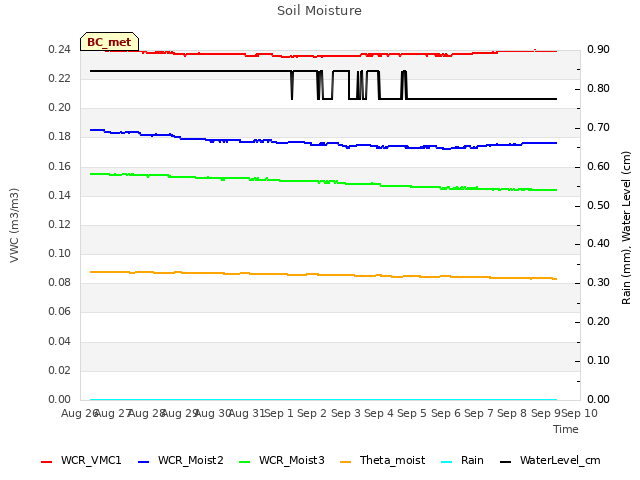Image resolution: width=640 pixels, height=480 pixels.
Task: Click the green WCR_Moist3 legend swatch
Action: pos(244,462)
